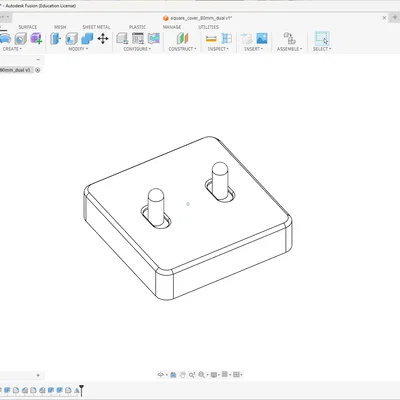Screen dimensions: 400x400
Task: Click the green origin point on model
Action: (188, 204)
